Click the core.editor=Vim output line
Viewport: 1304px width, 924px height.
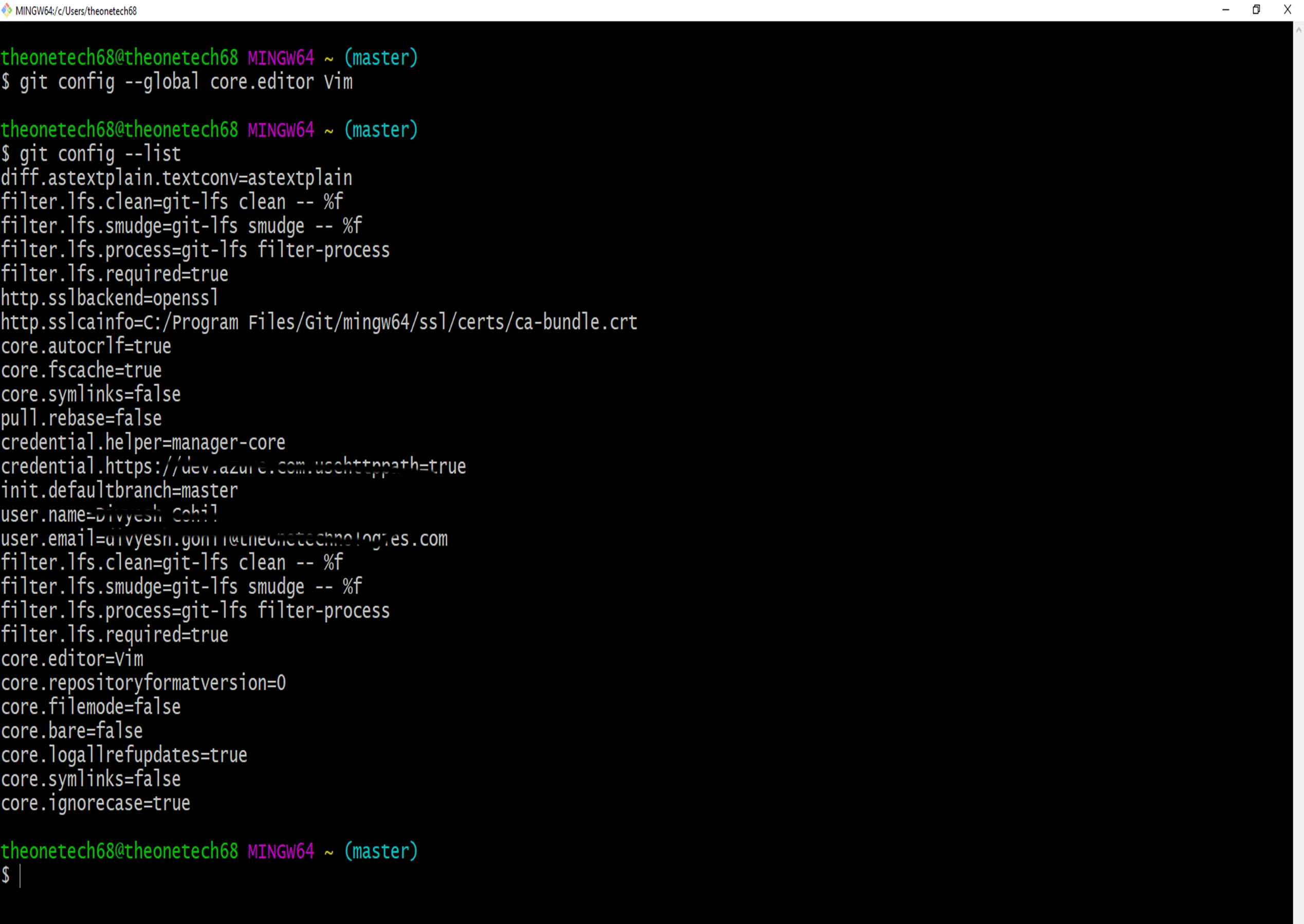[x=71, y=659]
